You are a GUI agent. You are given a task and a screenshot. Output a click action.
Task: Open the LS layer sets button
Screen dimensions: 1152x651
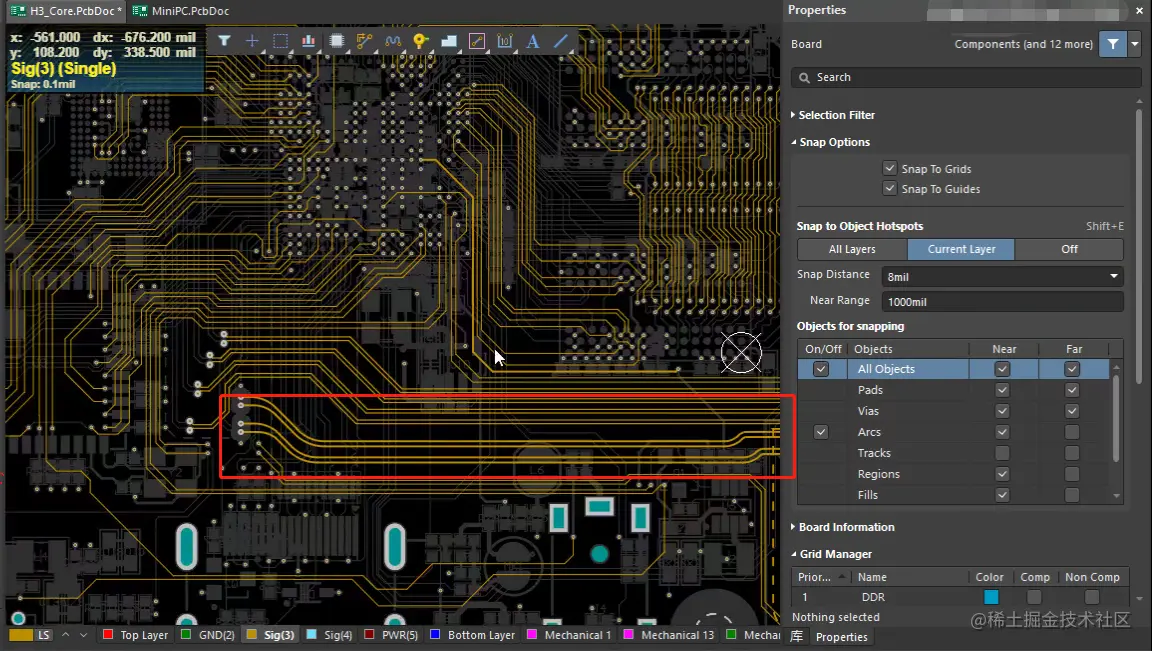click(x=44, y=635)
